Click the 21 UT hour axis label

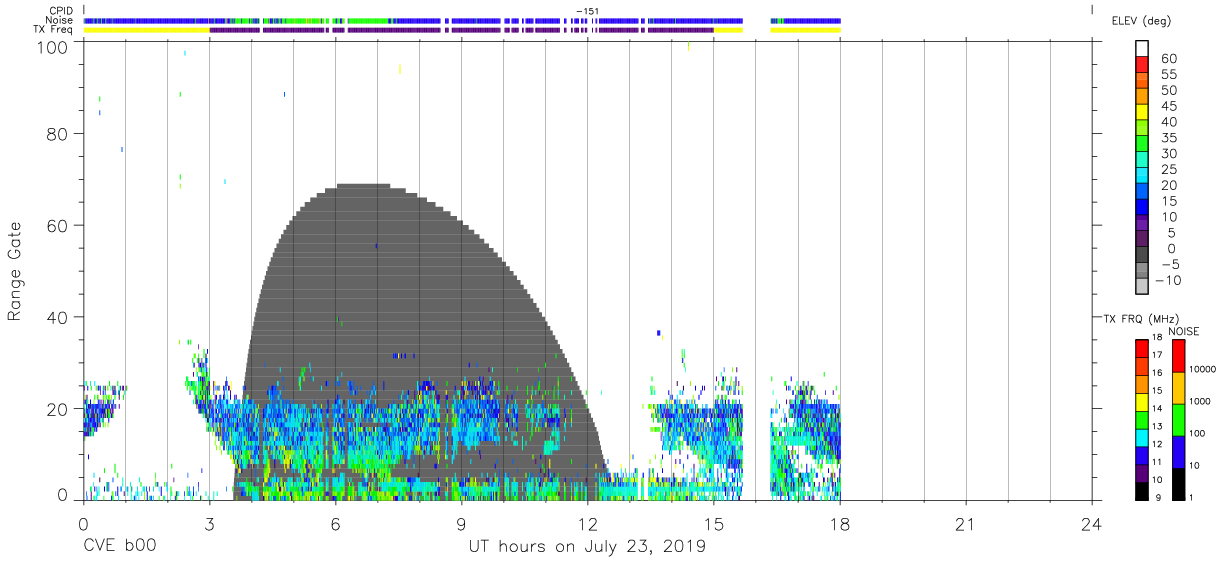(x=966, y=523)
